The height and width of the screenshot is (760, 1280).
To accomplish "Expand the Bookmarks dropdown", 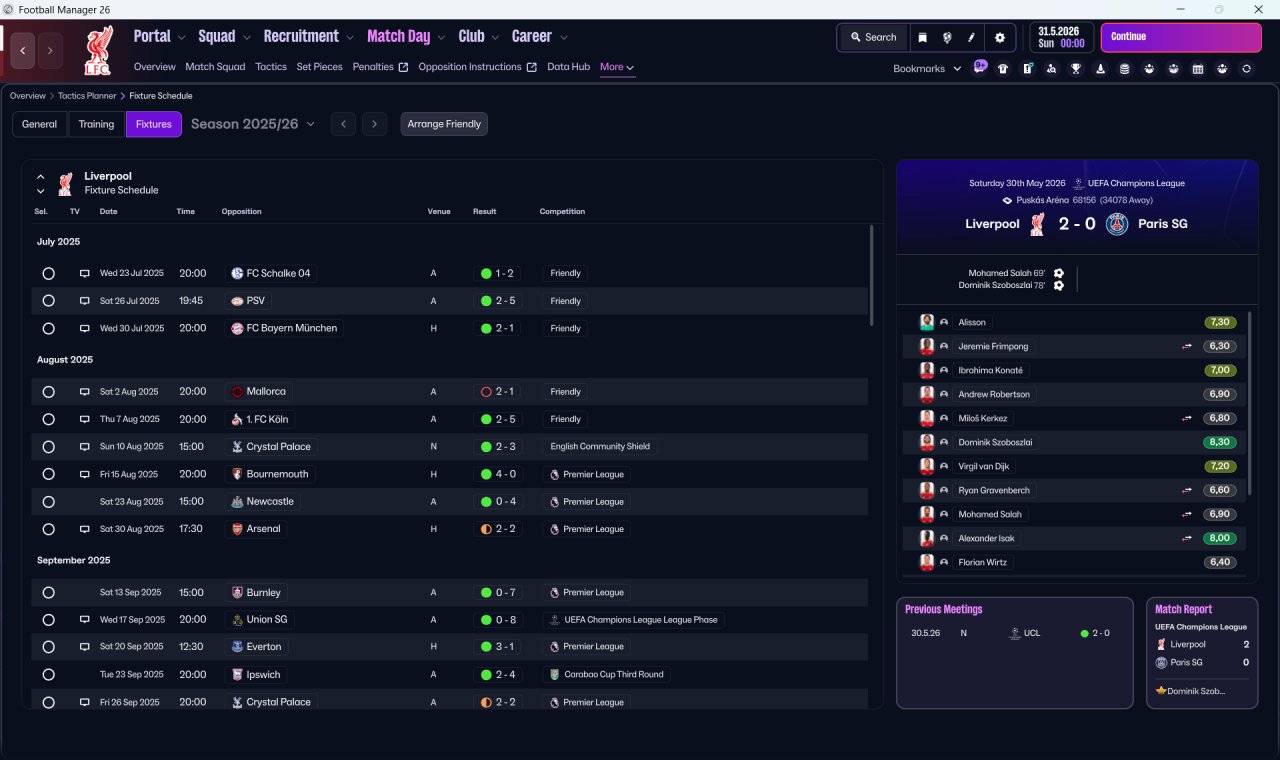I will point(927,68).
